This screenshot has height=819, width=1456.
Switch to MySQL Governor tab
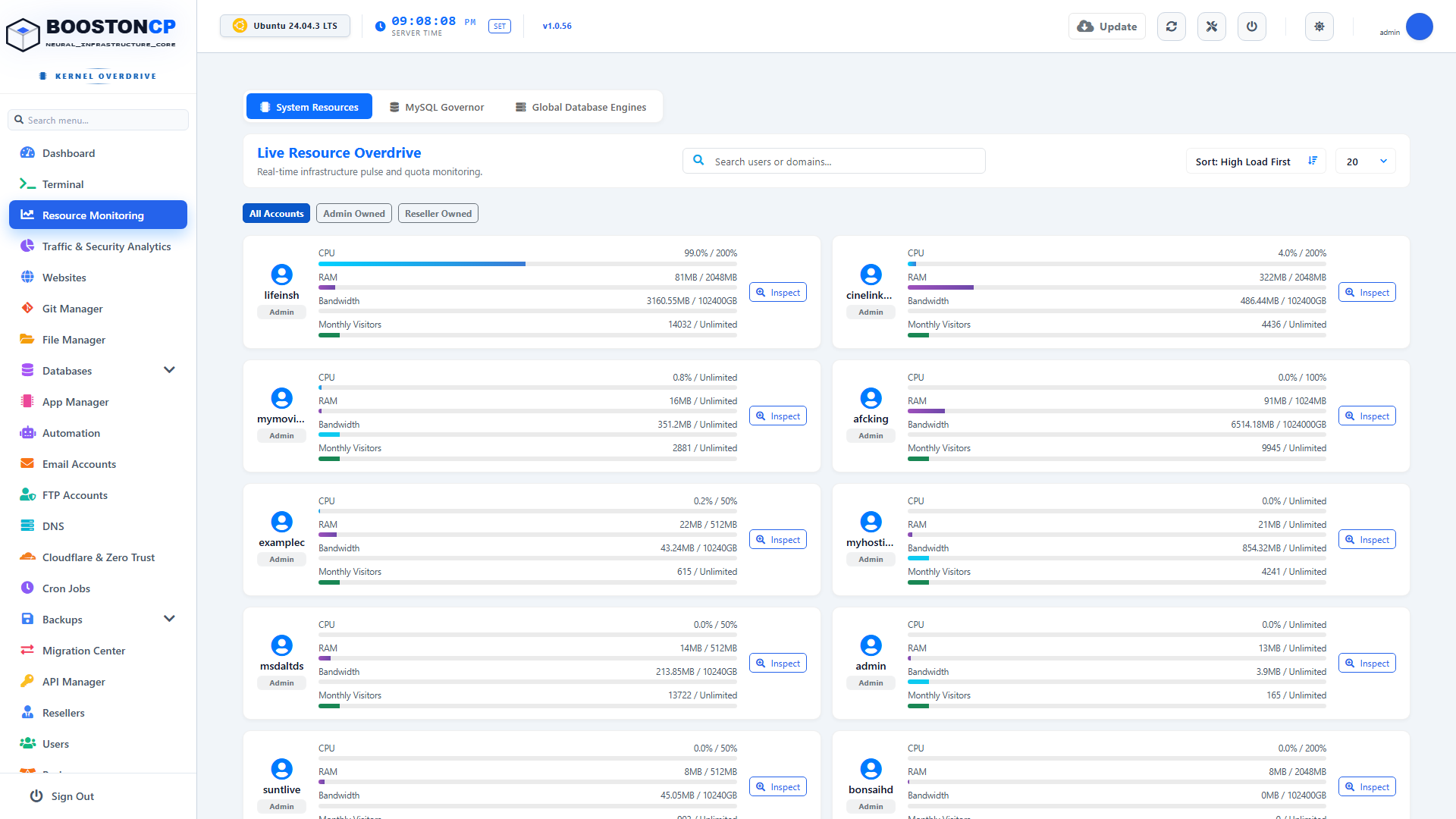(x=437, y=107)
